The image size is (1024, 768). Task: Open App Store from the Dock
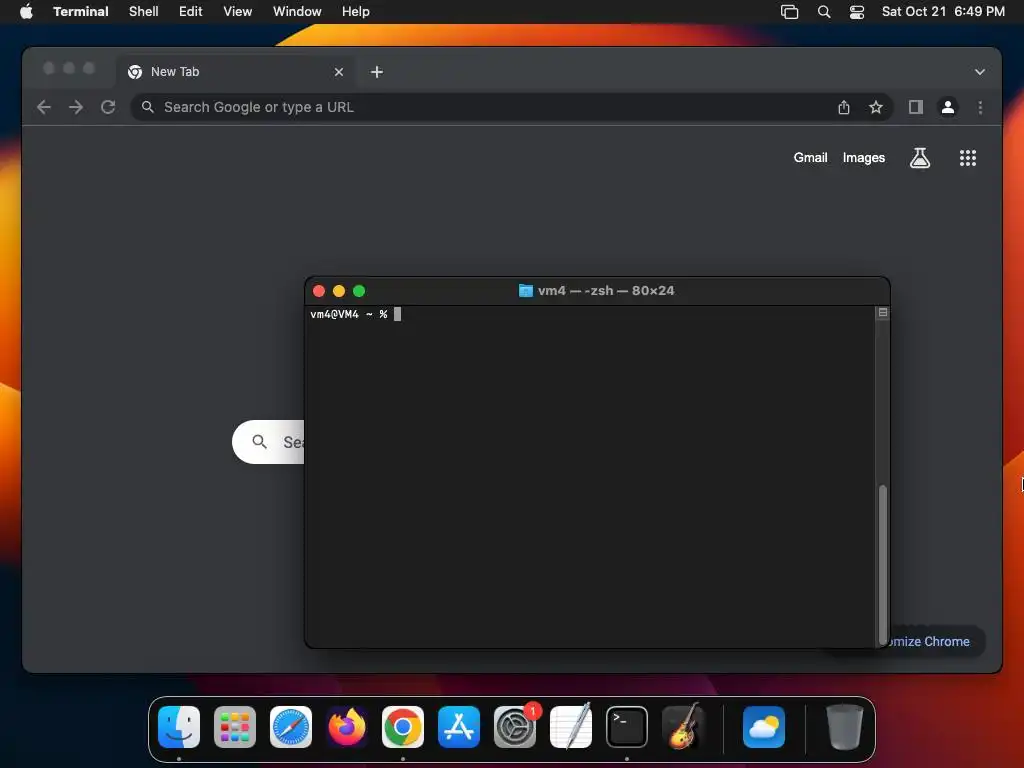point(459,727)
